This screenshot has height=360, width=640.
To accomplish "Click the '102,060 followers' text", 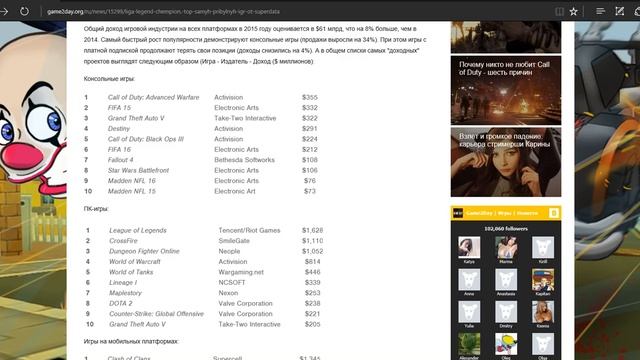I will (506, 229).
